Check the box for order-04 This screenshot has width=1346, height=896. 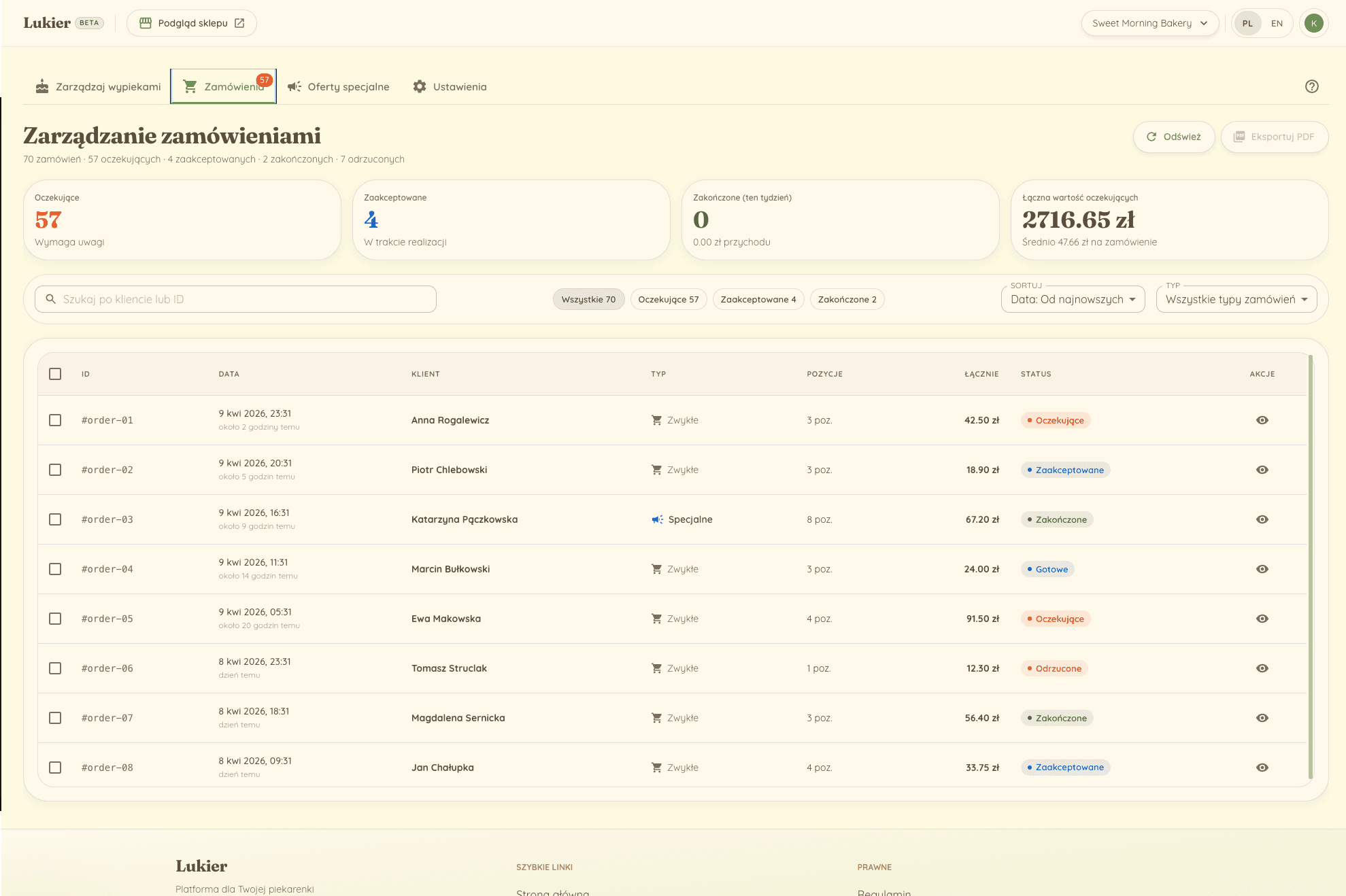(55, 569)
